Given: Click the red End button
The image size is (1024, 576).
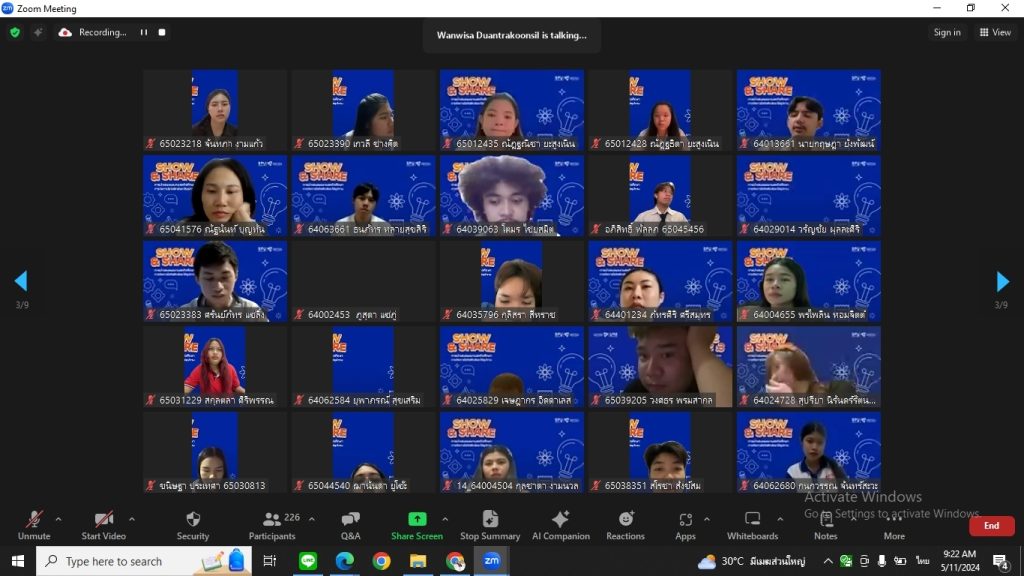Looking at the screenshot, I should pyautogui.click(x=991, y=526).
